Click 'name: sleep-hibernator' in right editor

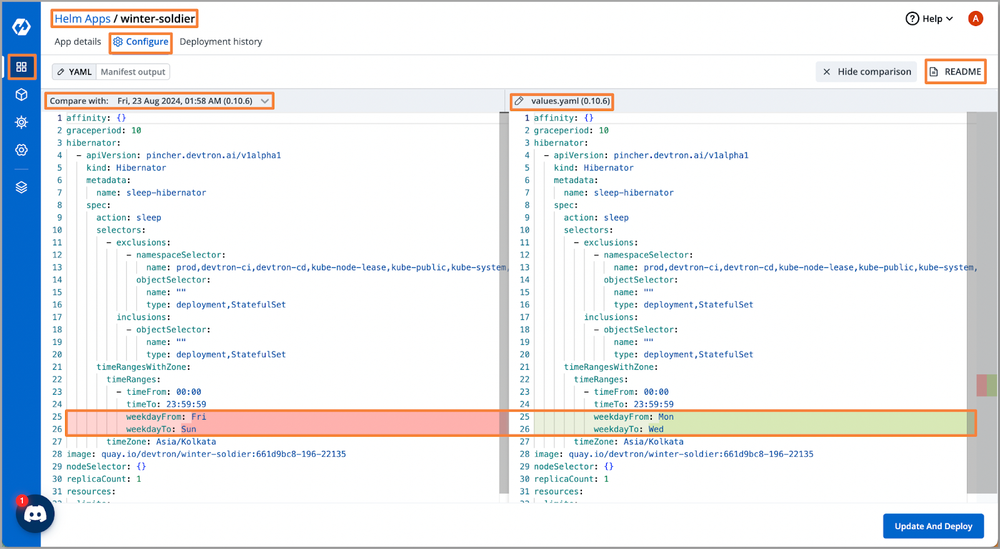pyautogui.click(x=618, y=193)
